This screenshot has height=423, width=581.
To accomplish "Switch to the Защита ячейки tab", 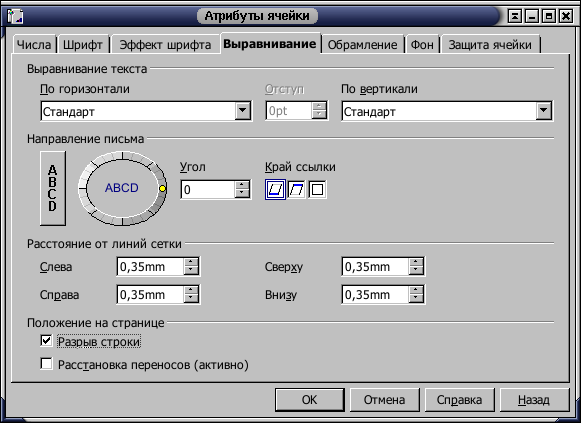I will 490,45.
